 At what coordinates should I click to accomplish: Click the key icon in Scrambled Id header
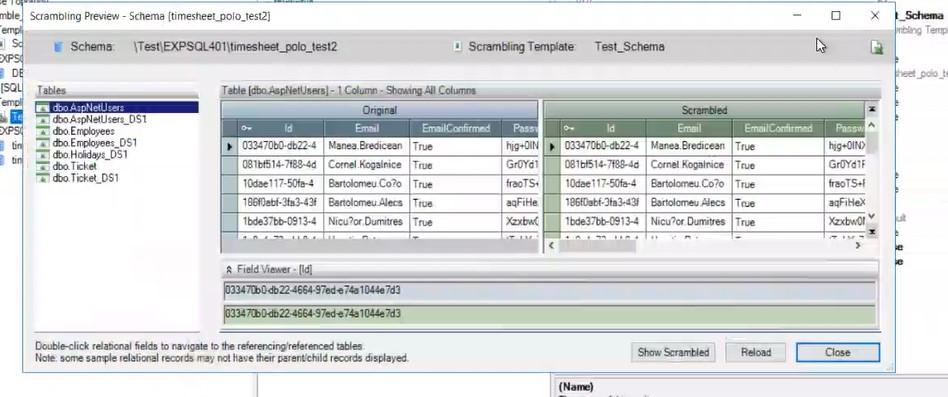pyautogui.click(x=569, y=128)
